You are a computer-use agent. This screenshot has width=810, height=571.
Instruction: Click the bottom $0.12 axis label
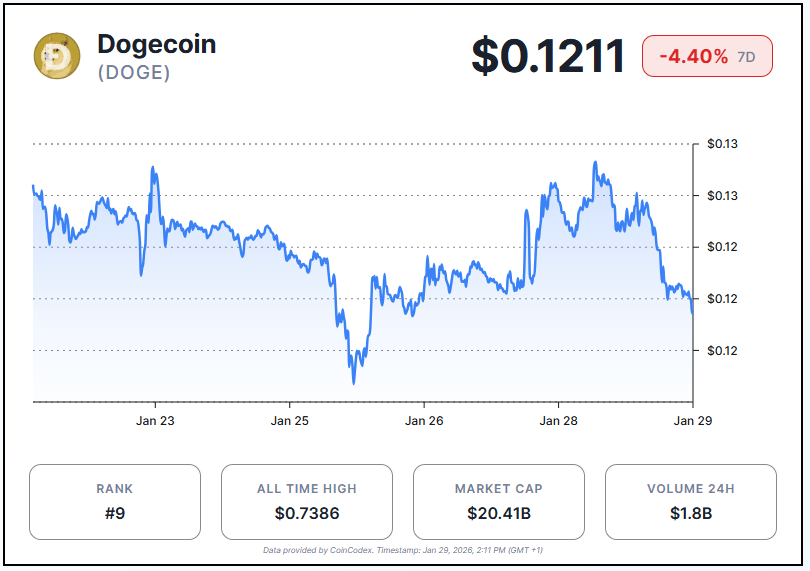pyautogui.click(x=722, y=350)
